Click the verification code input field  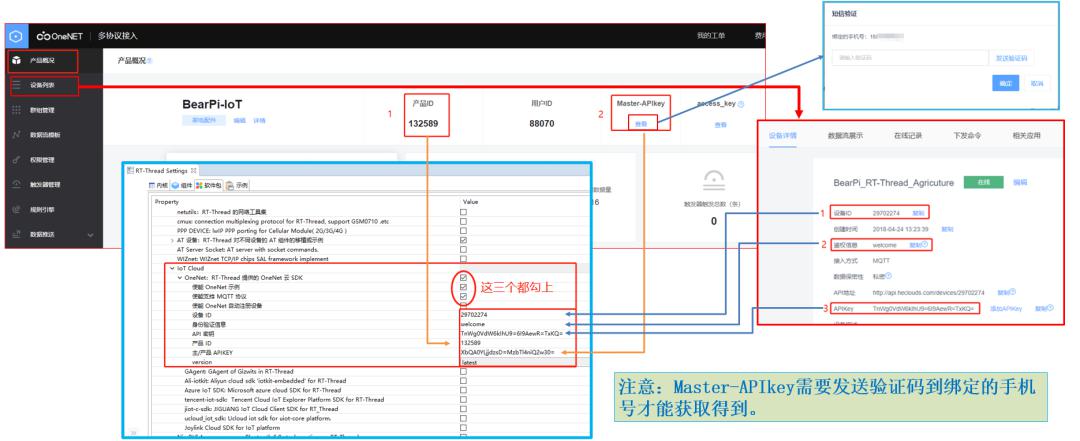pos(908,59)
